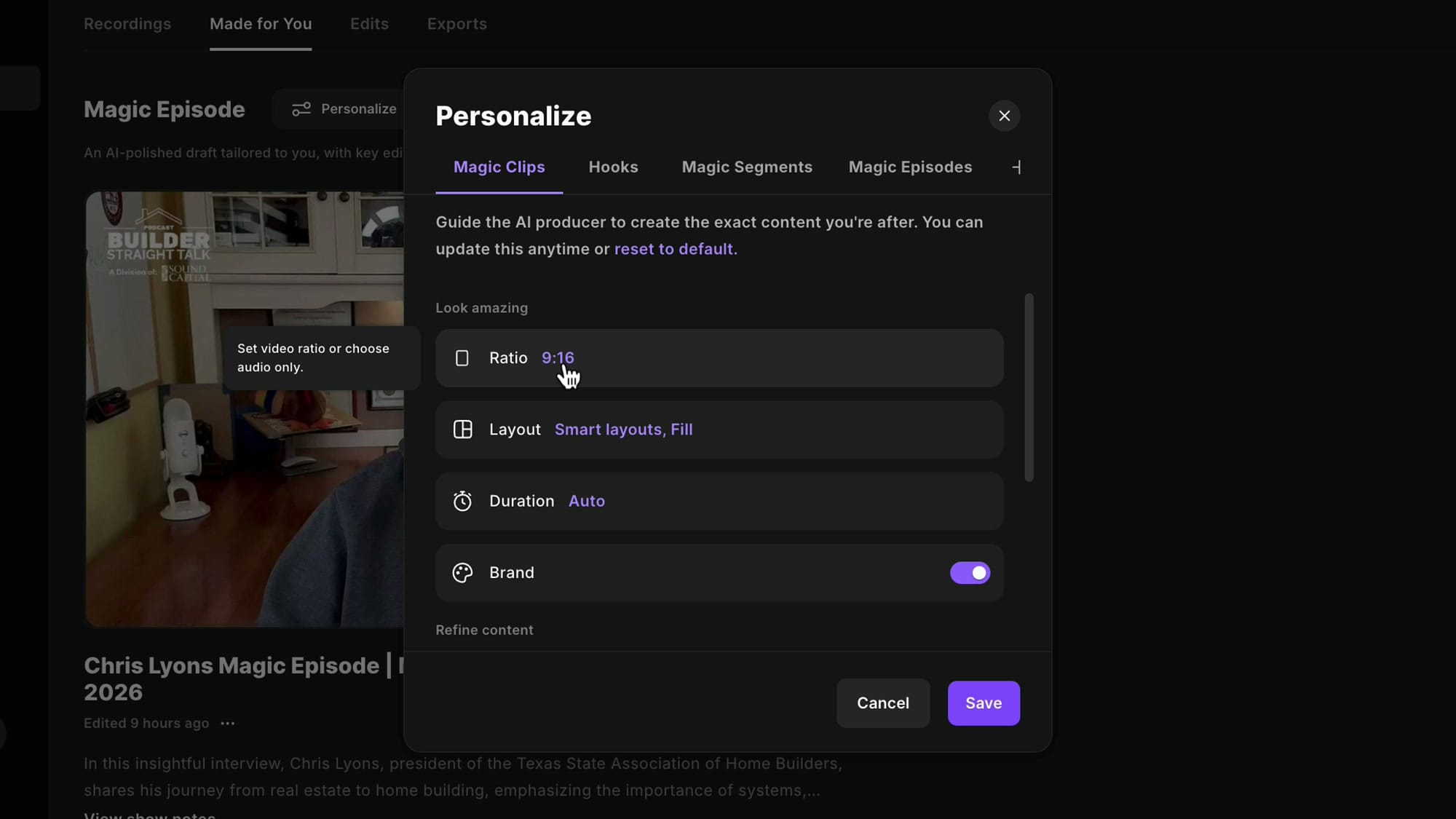1456x819 pixels.
Task: Click the Save button
Action: point(983,703)
